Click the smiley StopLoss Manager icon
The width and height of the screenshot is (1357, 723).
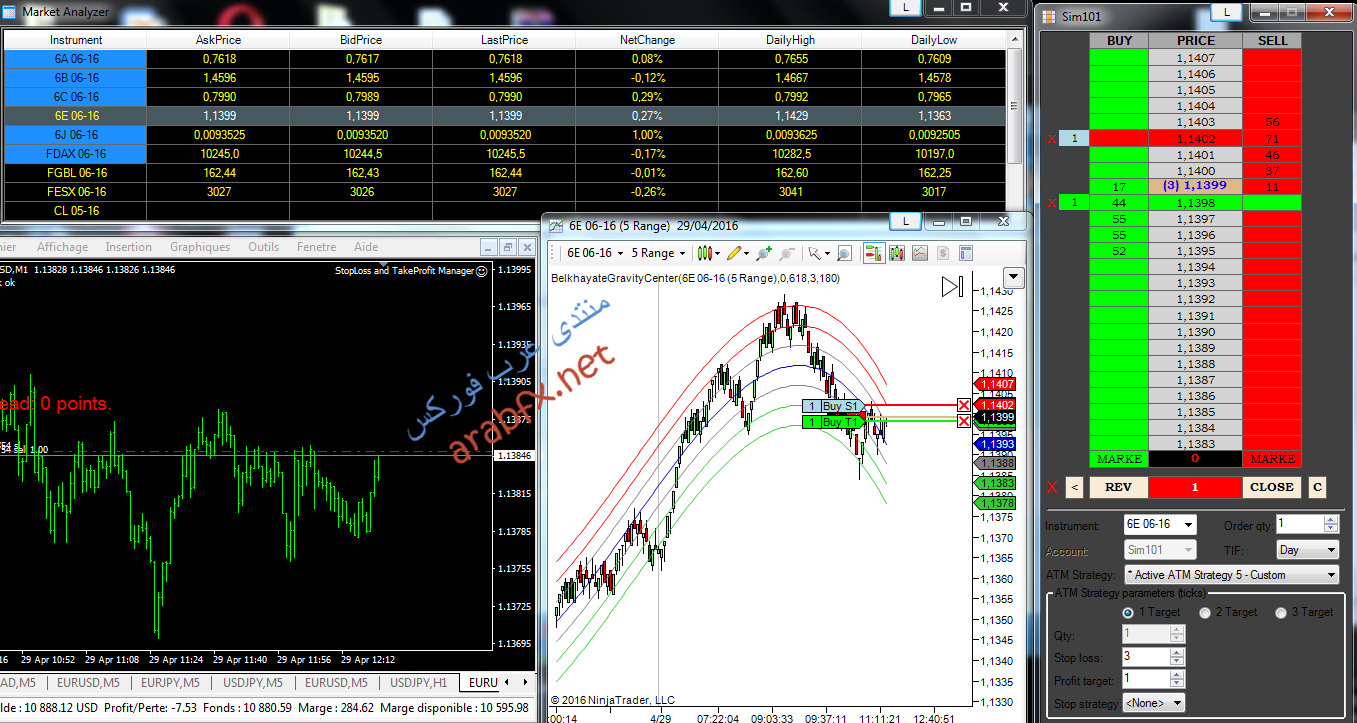[x=482, y=270]
